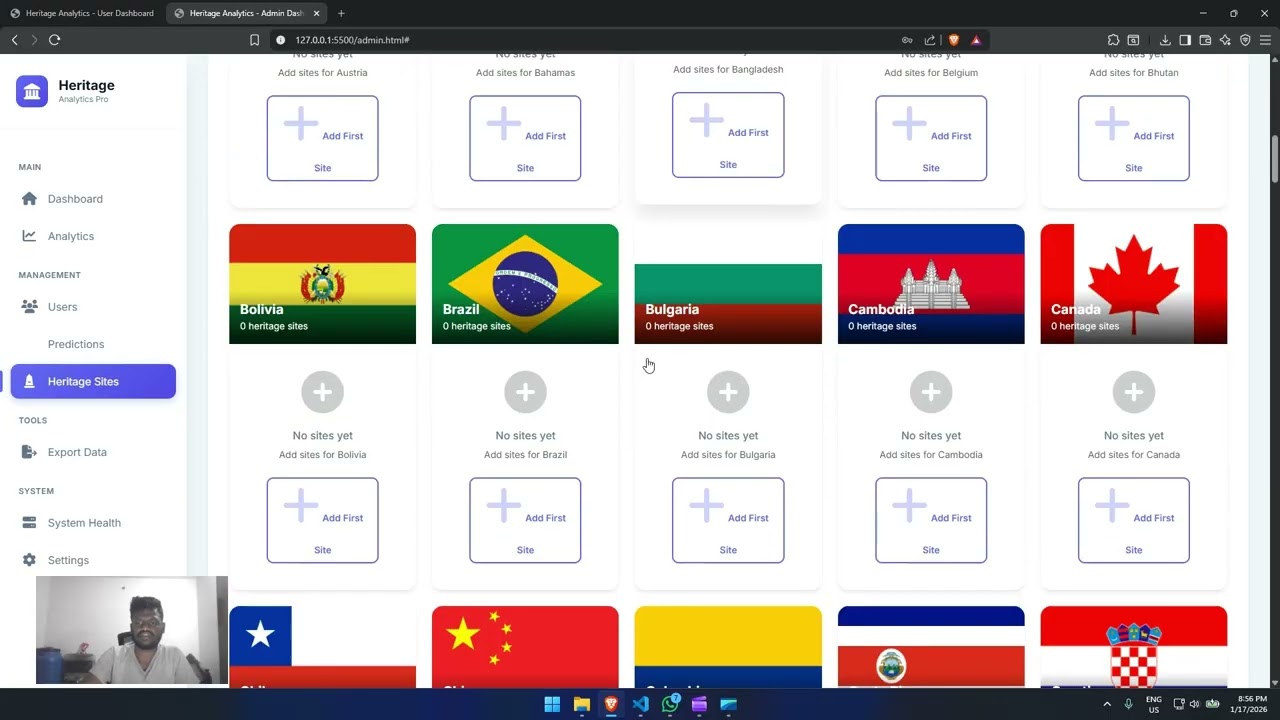
Task: Open Dashboard from the sidebar
Action: [x=93, y=199]
